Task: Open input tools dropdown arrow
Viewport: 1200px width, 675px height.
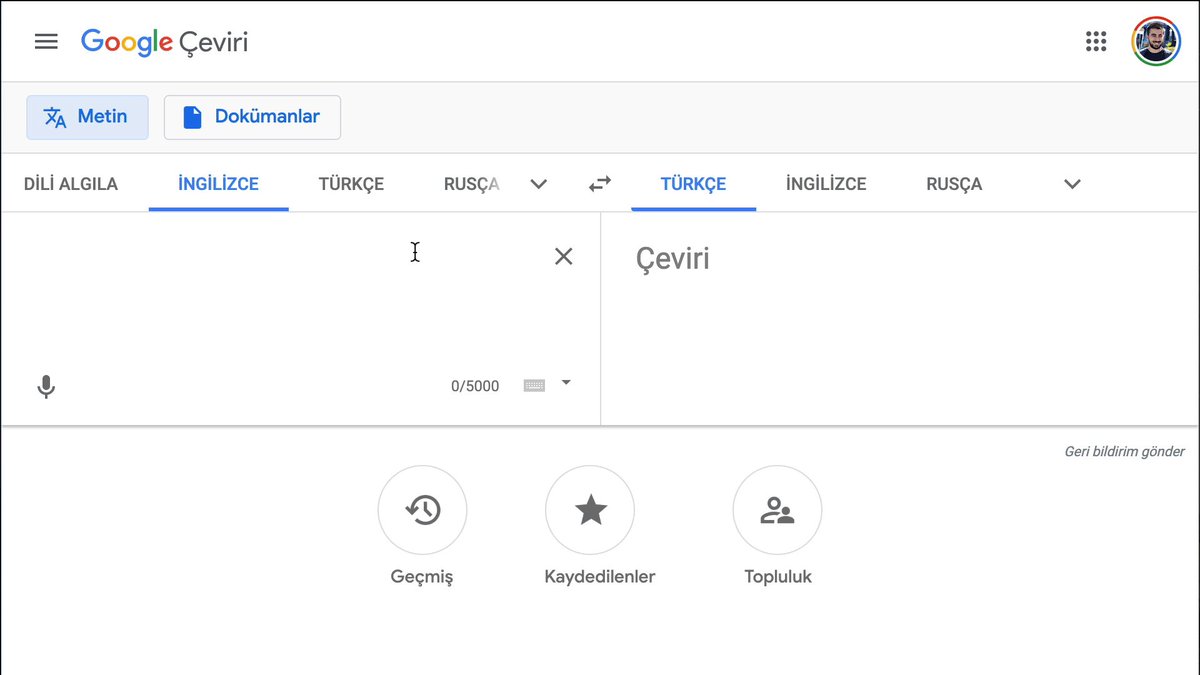Action: 566,383
